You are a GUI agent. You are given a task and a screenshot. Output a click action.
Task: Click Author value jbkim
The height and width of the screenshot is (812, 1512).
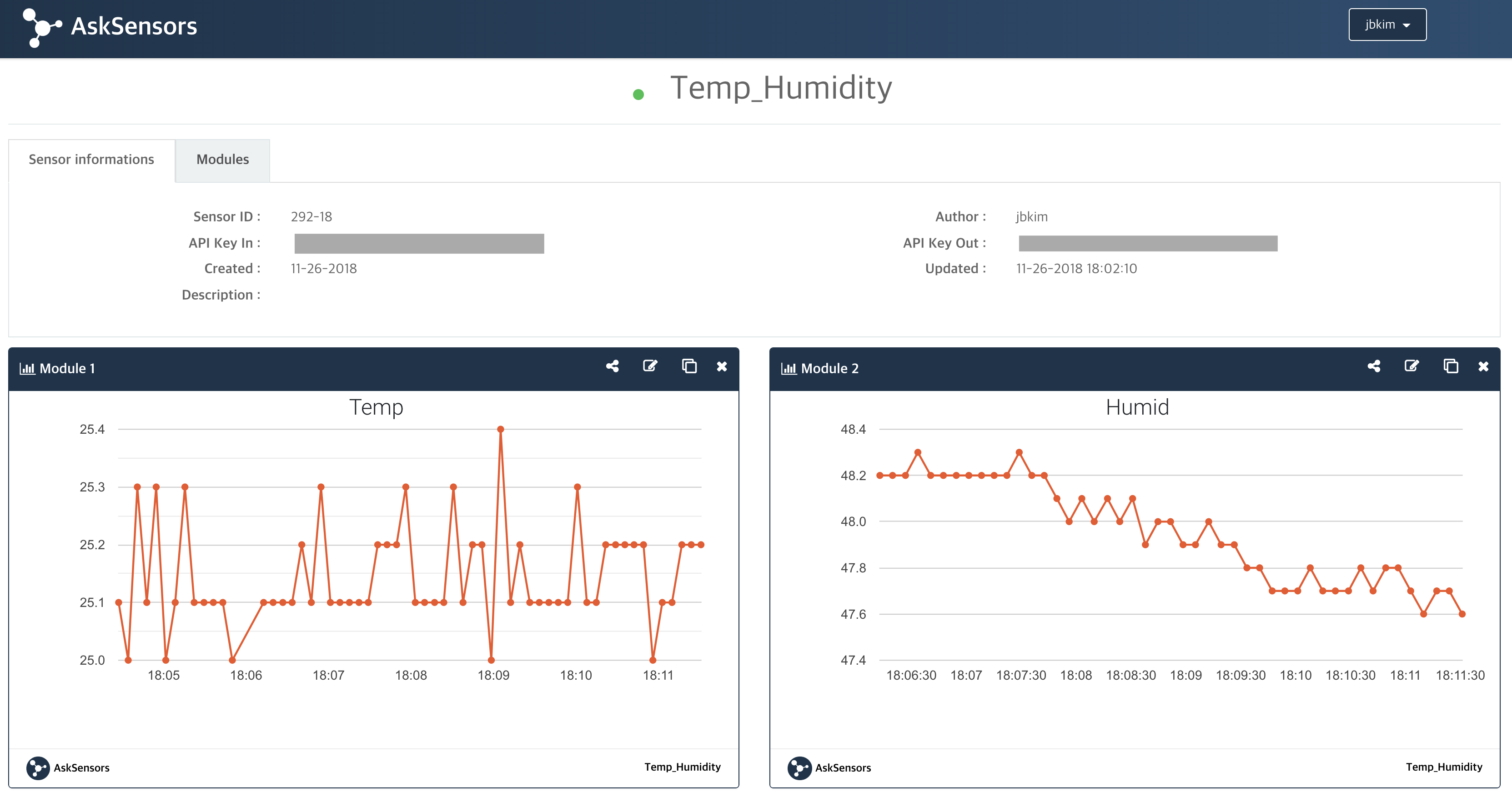pos(1032,217)
